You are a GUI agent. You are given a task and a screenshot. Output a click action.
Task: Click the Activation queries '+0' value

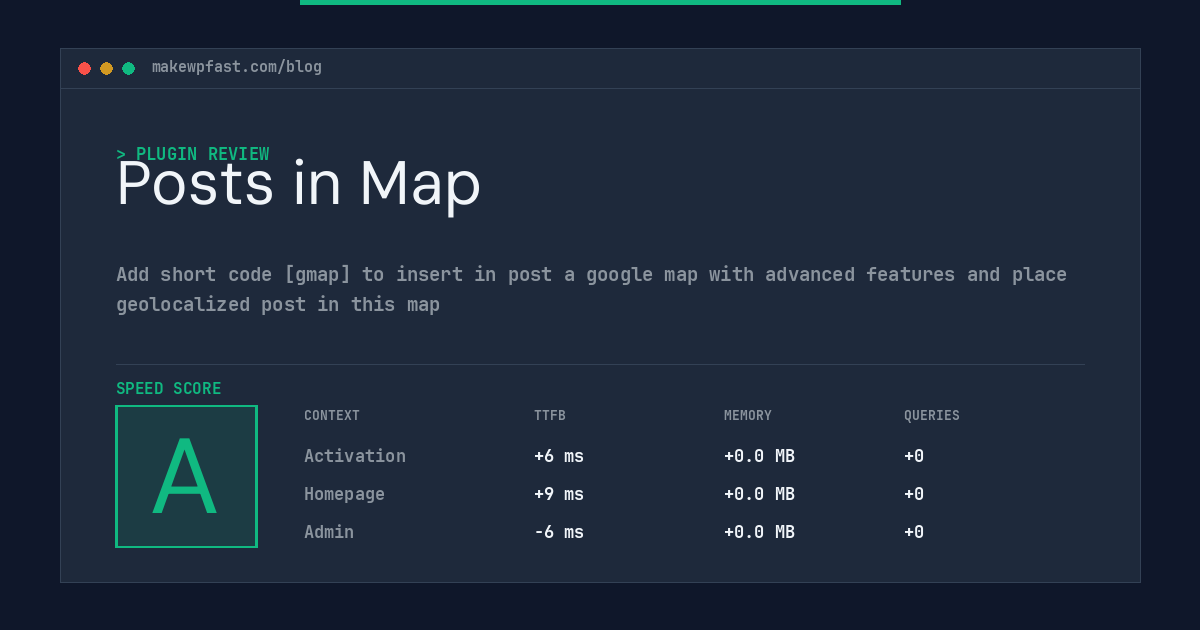click(x=914, y=456)
